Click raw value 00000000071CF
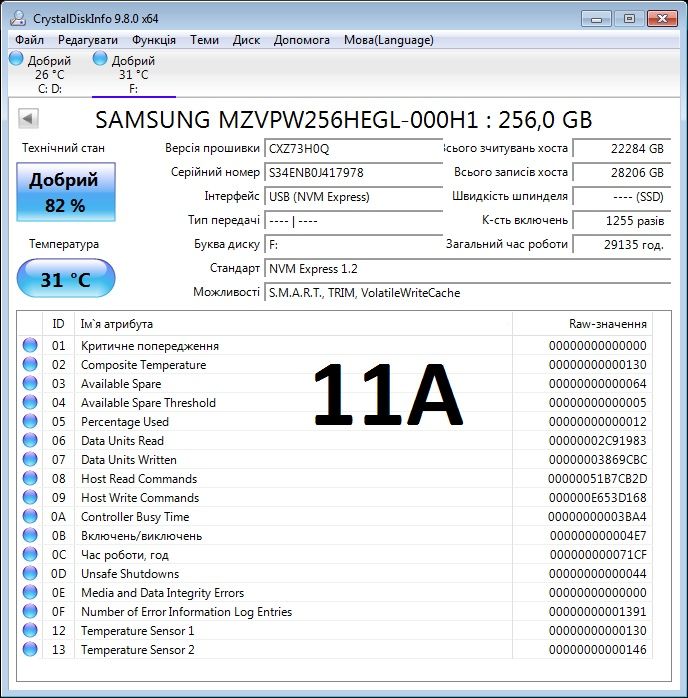688x698 pixels. click(x=598, y=555)
